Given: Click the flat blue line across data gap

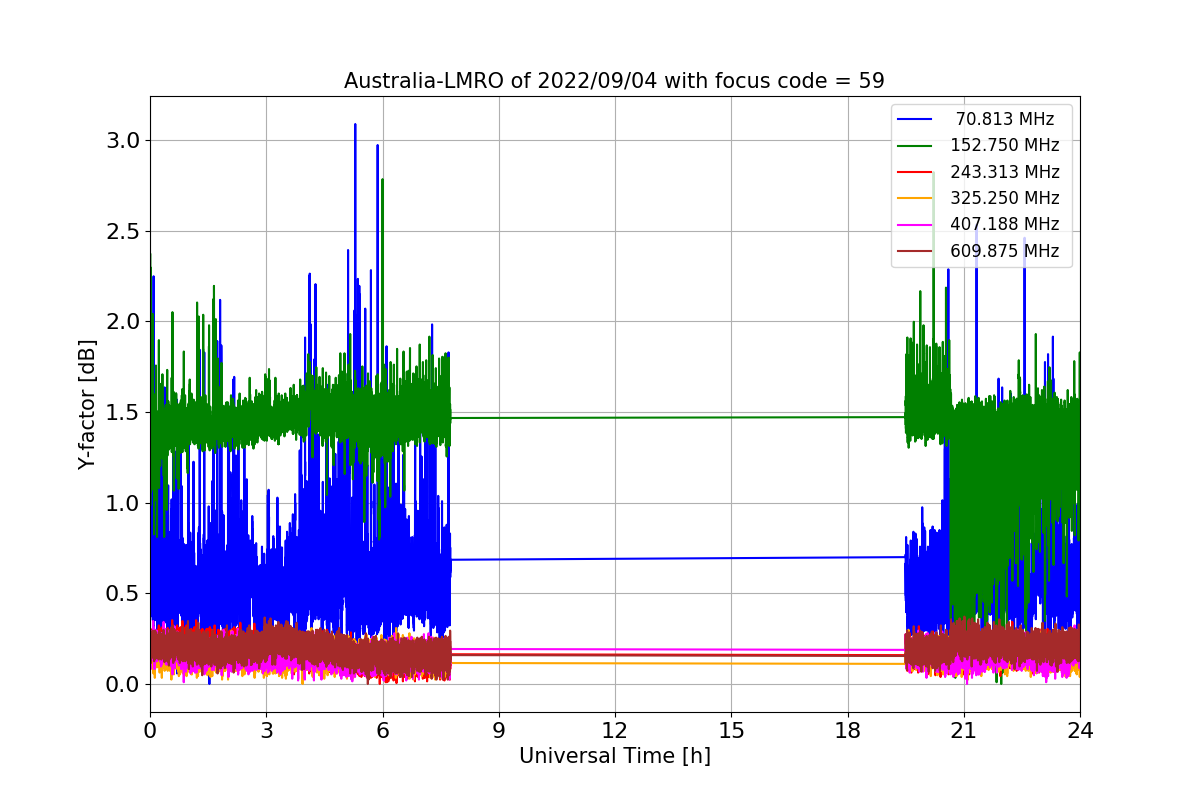Looking at the screenshot, I should [678, 558].
